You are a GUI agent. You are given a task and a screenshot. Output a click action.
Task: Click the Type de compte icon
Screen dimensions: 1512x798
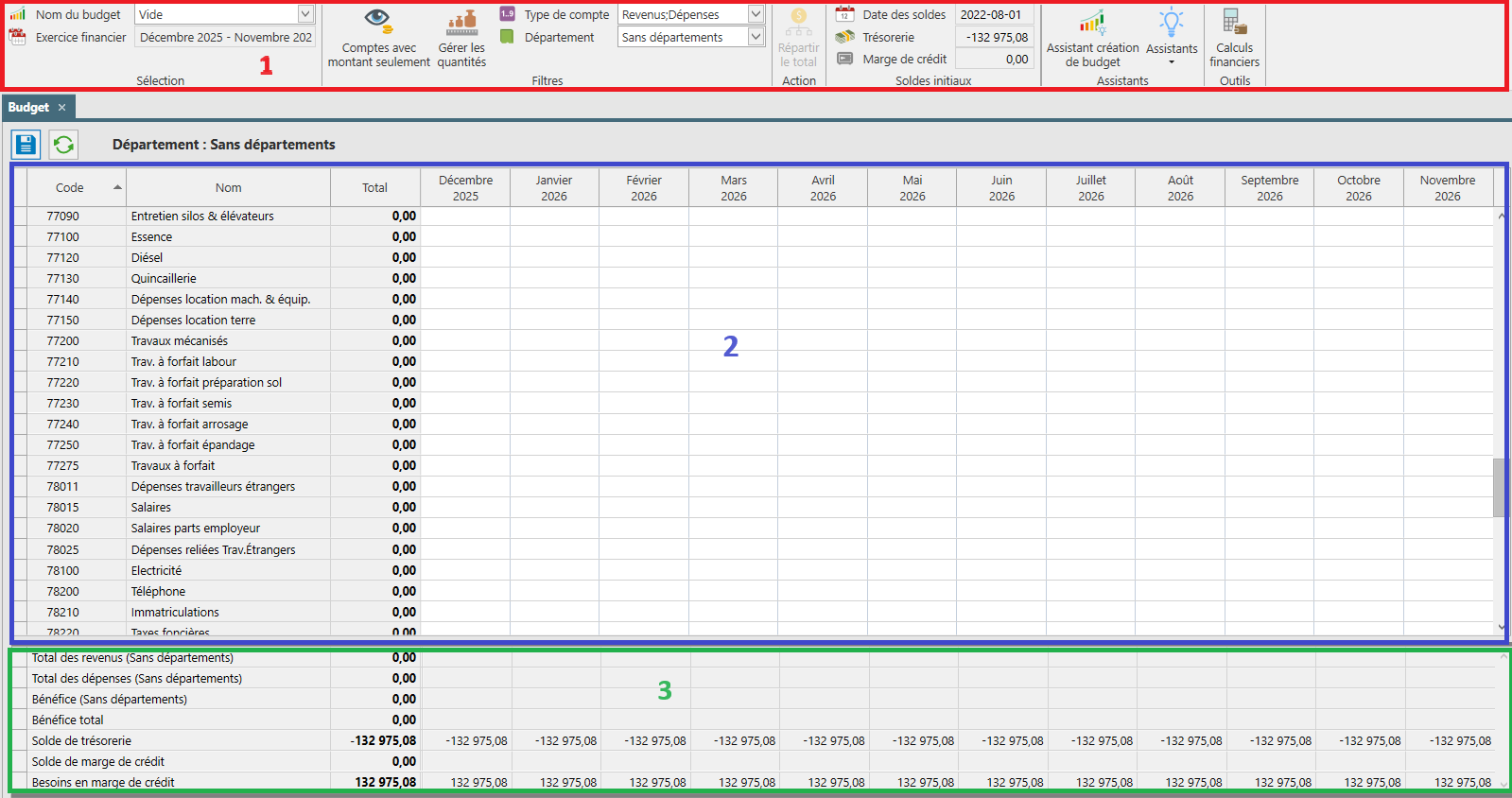point(508,14)
